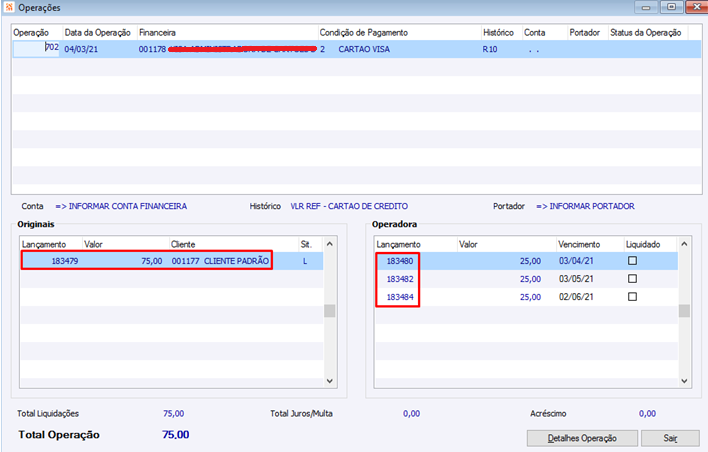Click Detalhes Operação button
The height and width of the screenshot is (452, 708).
[x=582, y=438]
